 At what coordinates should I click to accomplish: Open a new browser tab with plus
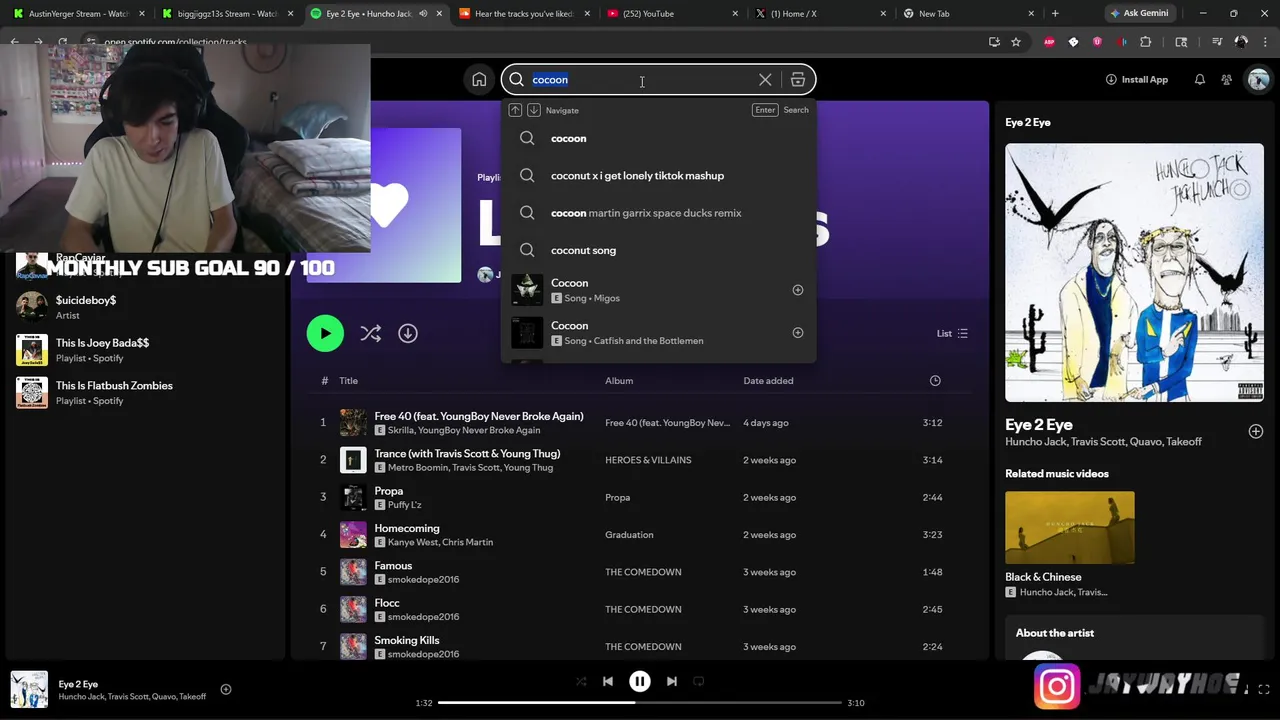(1055, 14)
